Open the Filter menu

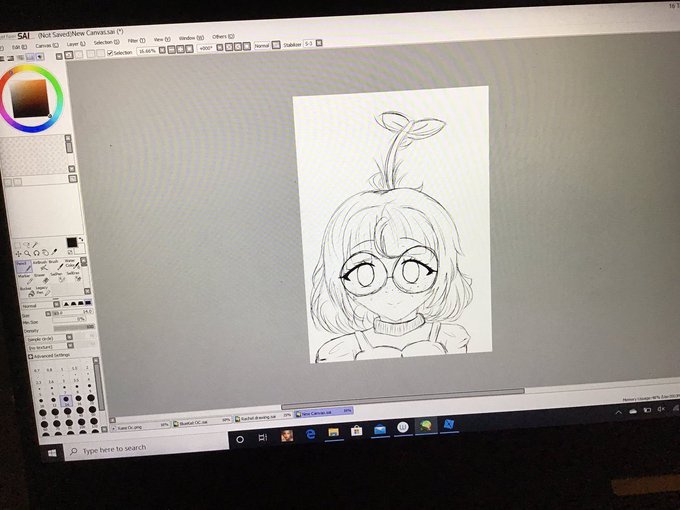click(x=136, y=41)
